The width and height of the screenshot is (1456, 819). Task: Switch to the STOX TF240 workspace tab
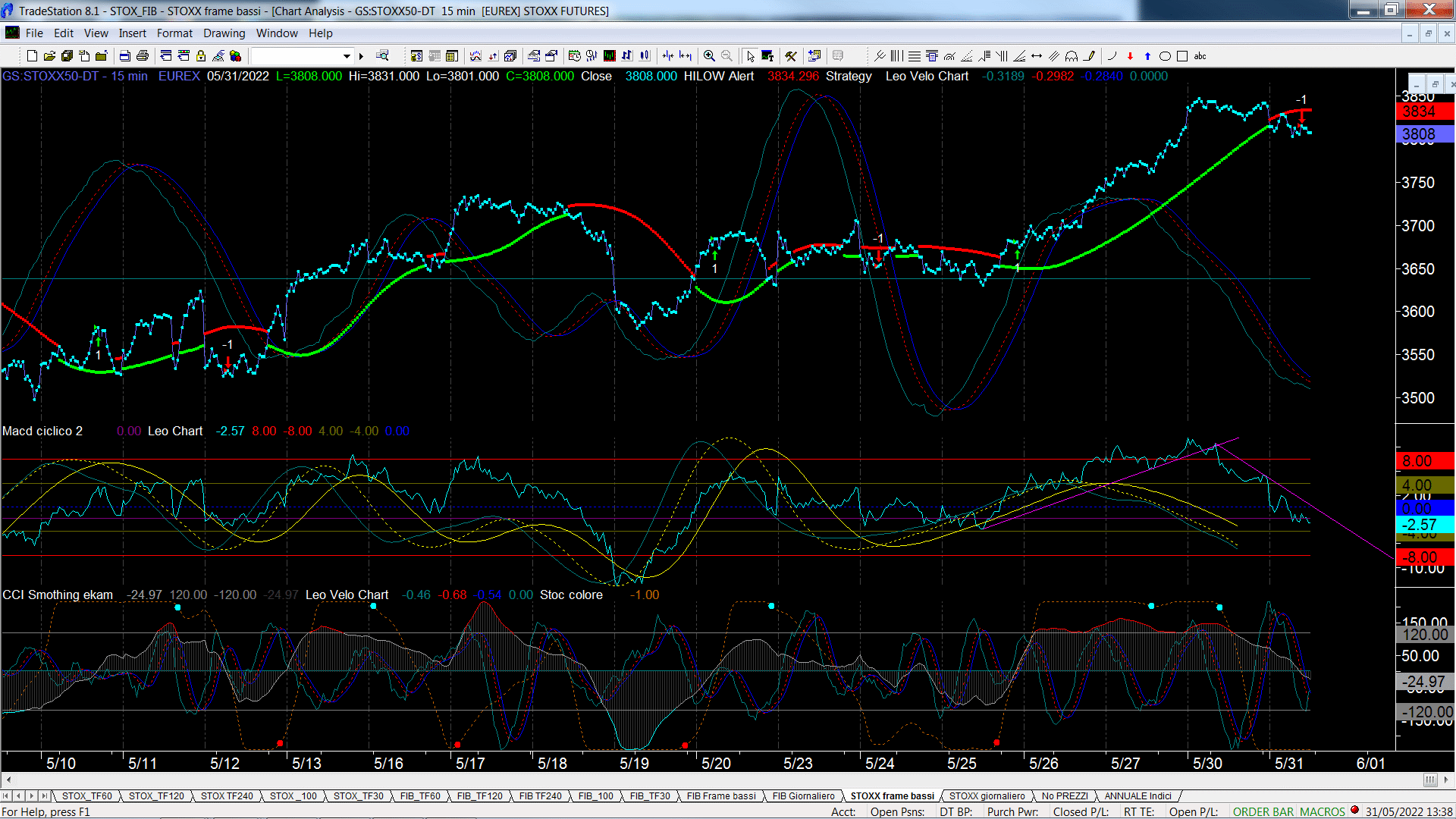(227, 796)
